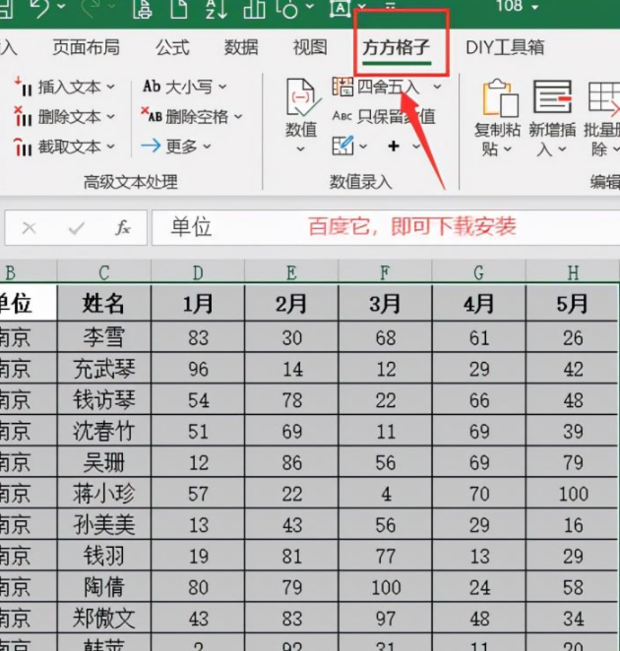Expand the 删除文本 dropdown arrow
Screen dimensions: 620x651
110,117
